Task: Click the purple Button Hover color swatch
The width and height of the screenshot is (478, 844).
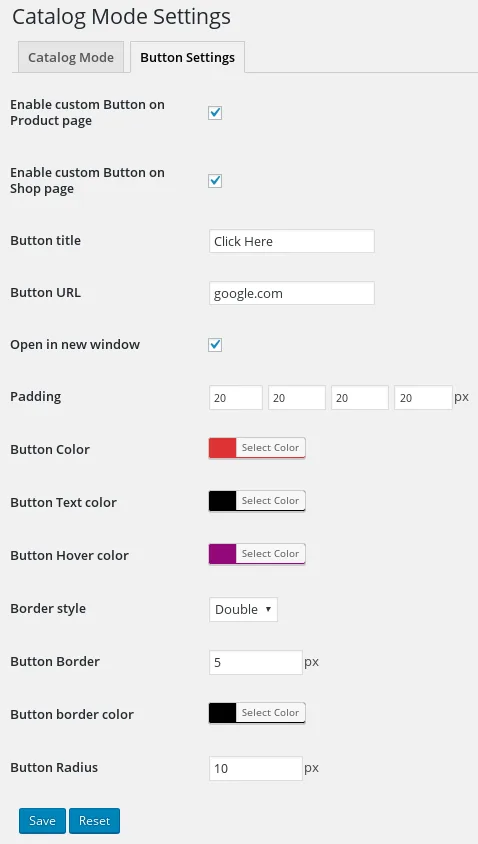Action: pyautogui.click(x=222, y=554)
